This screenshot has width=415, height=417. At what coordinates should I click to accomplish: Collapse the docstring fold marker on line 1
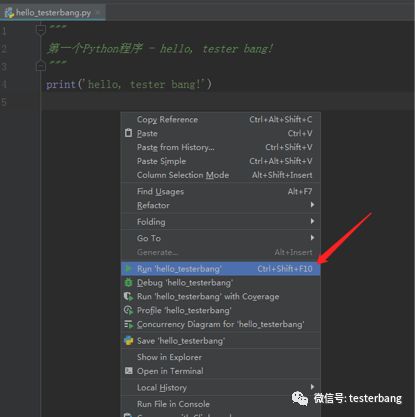tap(41, 30)
